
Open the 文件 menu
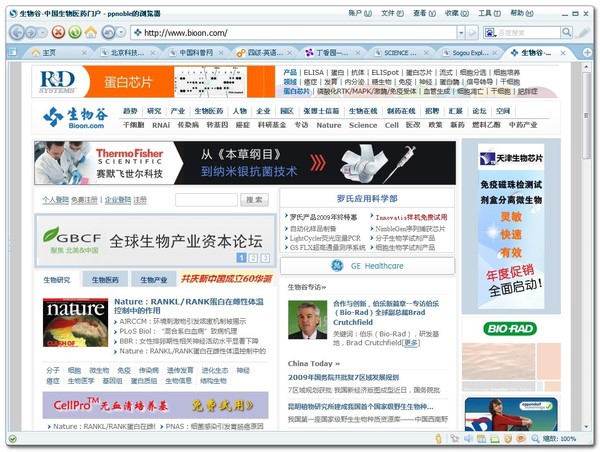tap(392, 13)
